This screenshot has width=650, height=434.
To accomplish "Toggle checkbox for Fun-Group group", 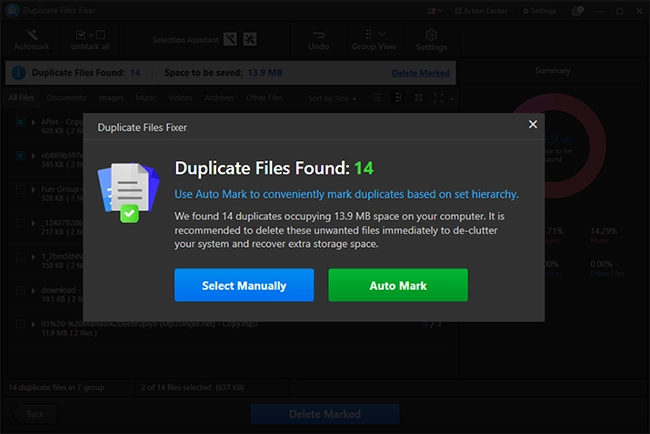I will (20, 189).
